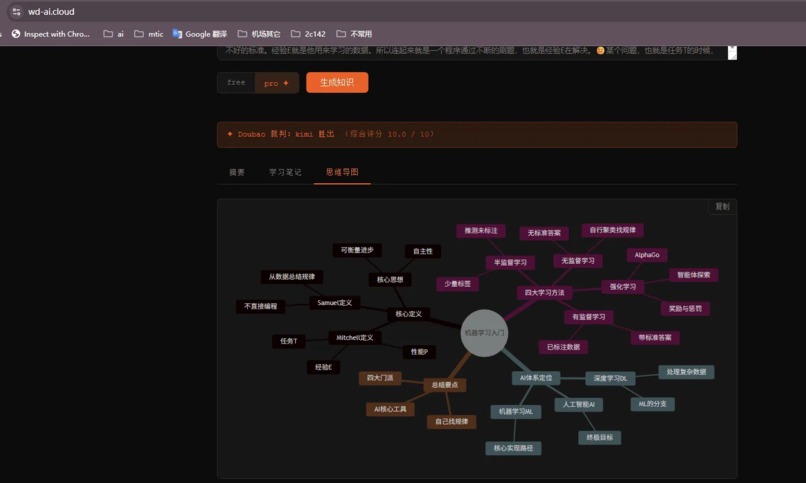Select the 半监督学习 node
806x483 pixels.
click(x=510, y=263)
